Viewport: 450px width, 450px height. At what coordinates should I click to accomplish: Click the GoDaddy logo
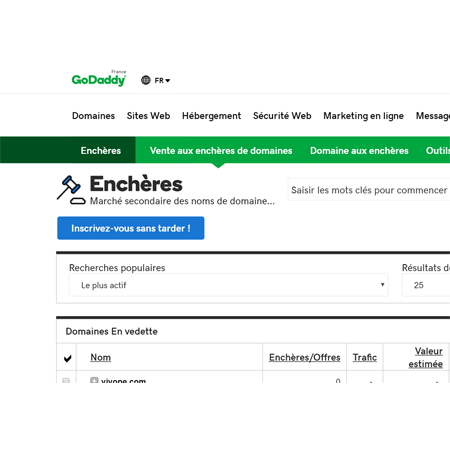pyautogui.click(x=99, y=79)
